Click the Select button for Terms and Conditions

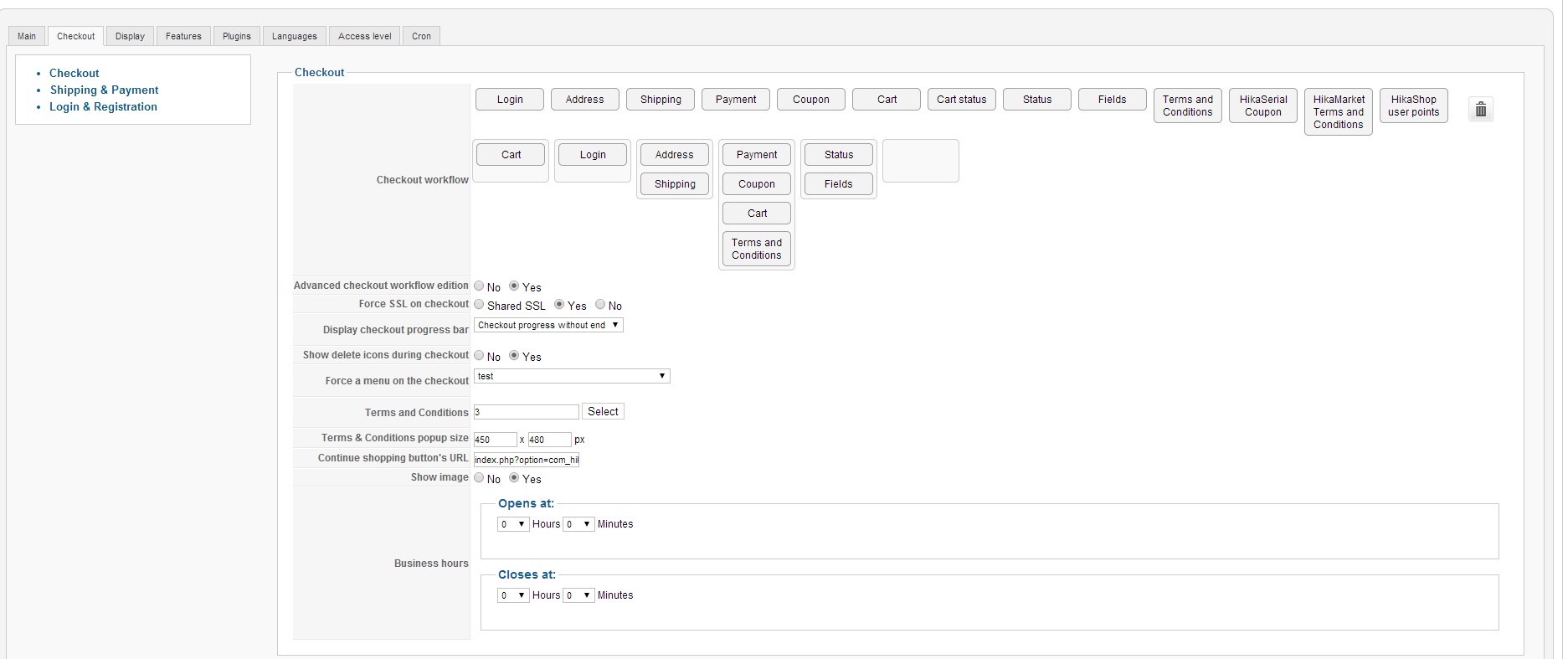pos(603,411)
